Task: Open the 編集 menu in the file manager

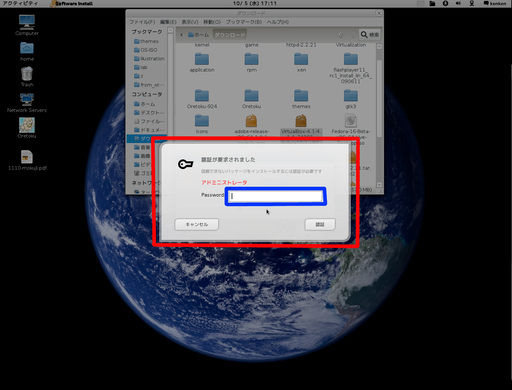Action: pyautogui.click(x=168, y=22)
